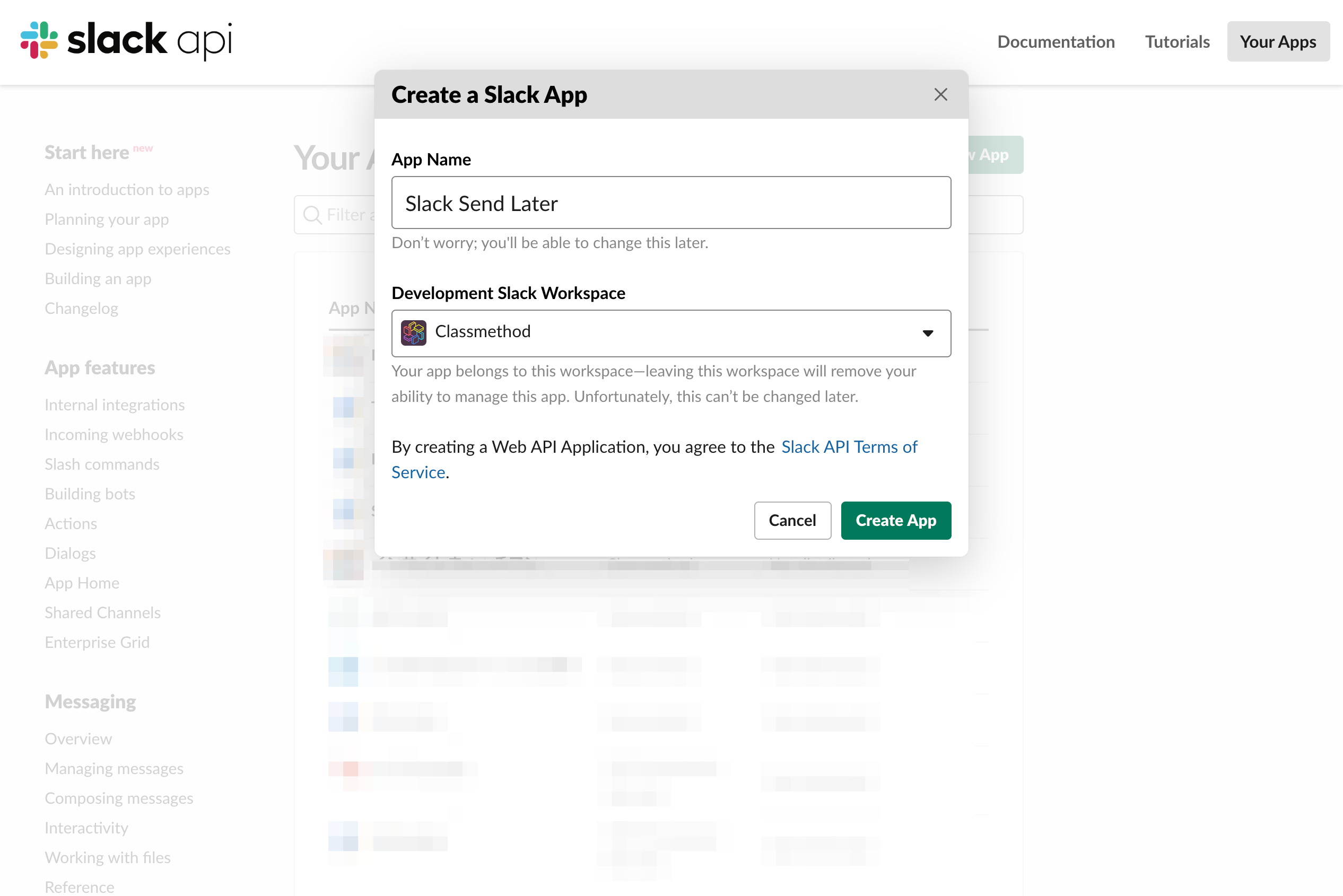This screenshot has width=1343, height=896.
Task: Open the Working with files page
Action: [x=108, y=857]
